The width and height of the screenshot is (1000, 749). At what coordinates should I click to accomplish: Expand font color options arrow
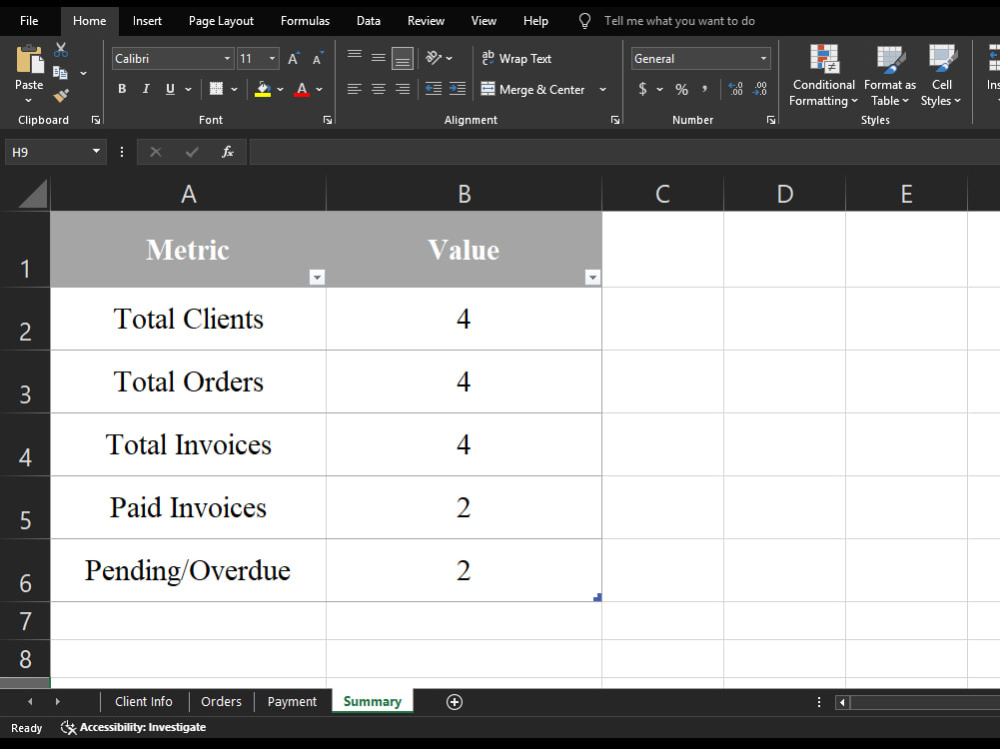320,89
